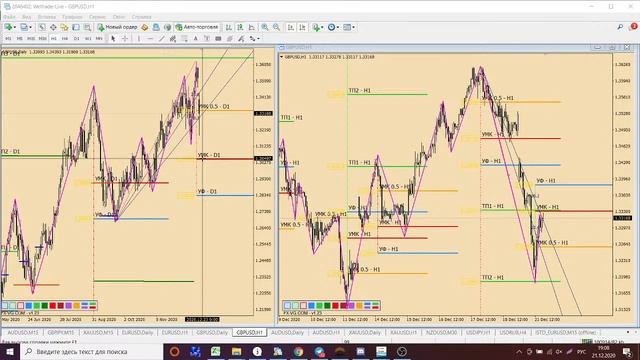Switch timeframe to M30
640x360 pixels.
pos(42,39)
